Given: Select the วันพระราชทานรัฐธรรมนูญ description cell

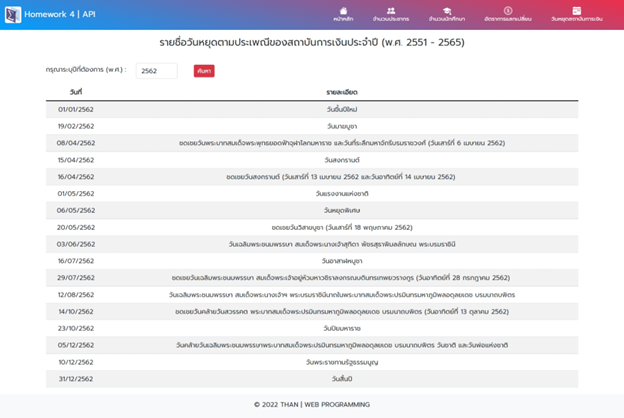Looking at the screenshot, I should [342, 362].
